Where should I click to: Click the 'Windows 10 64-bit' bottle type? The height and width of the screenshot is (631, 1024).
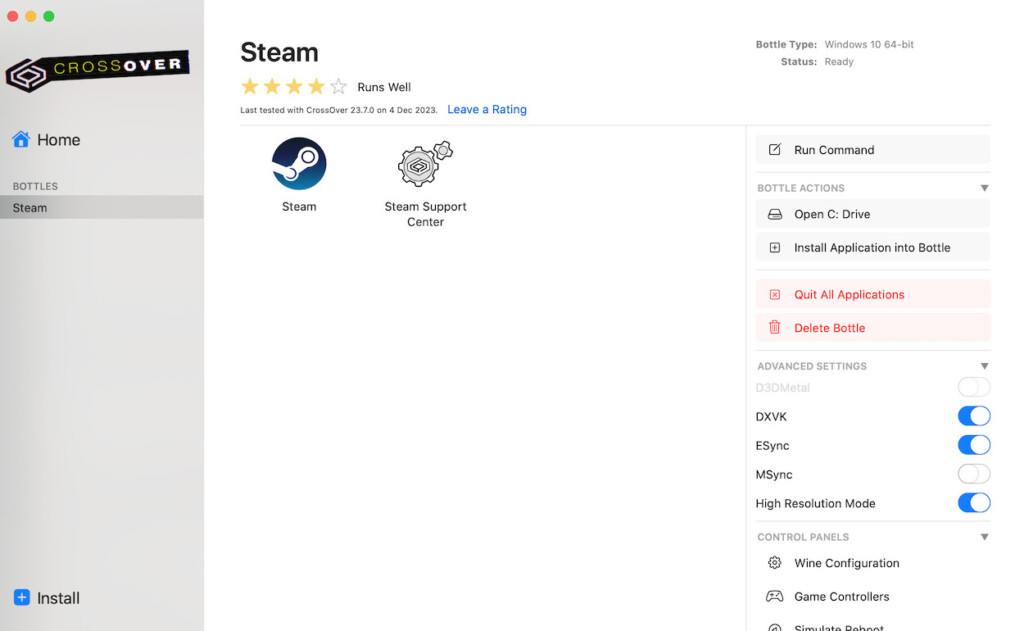tap(869, 44)
